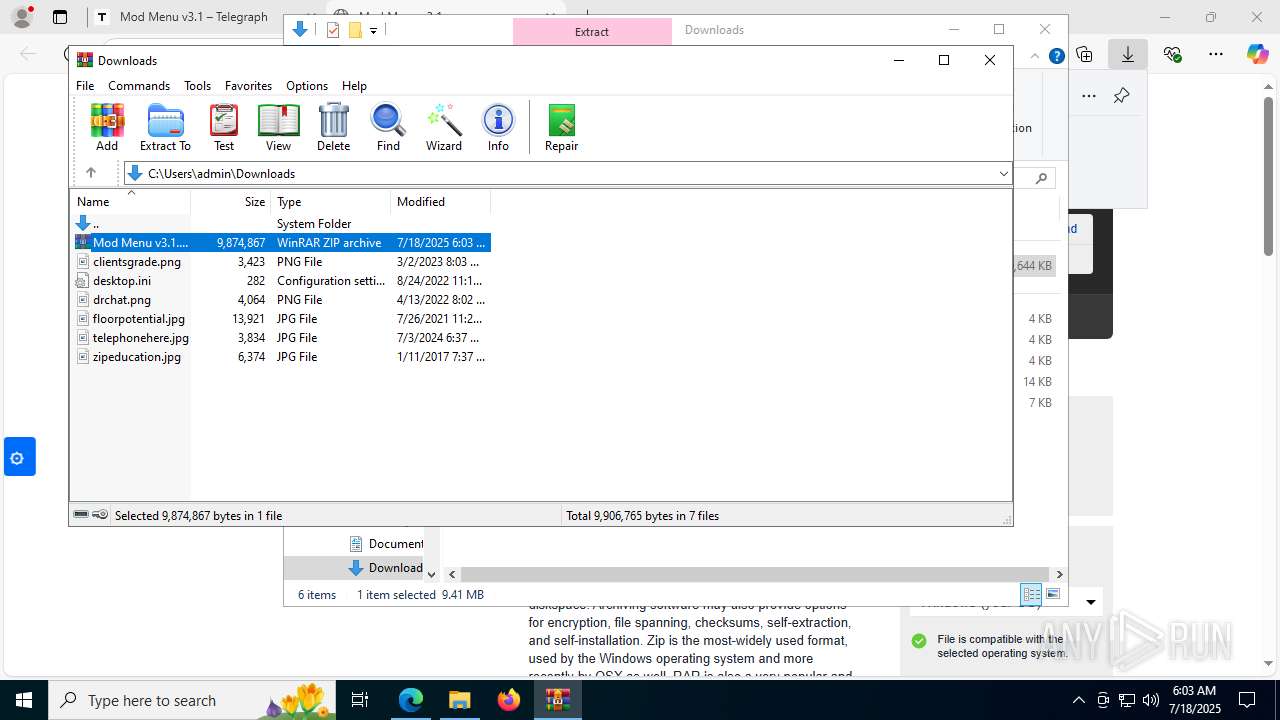Select telephonehere.jpg file

(x=141, y=338)
